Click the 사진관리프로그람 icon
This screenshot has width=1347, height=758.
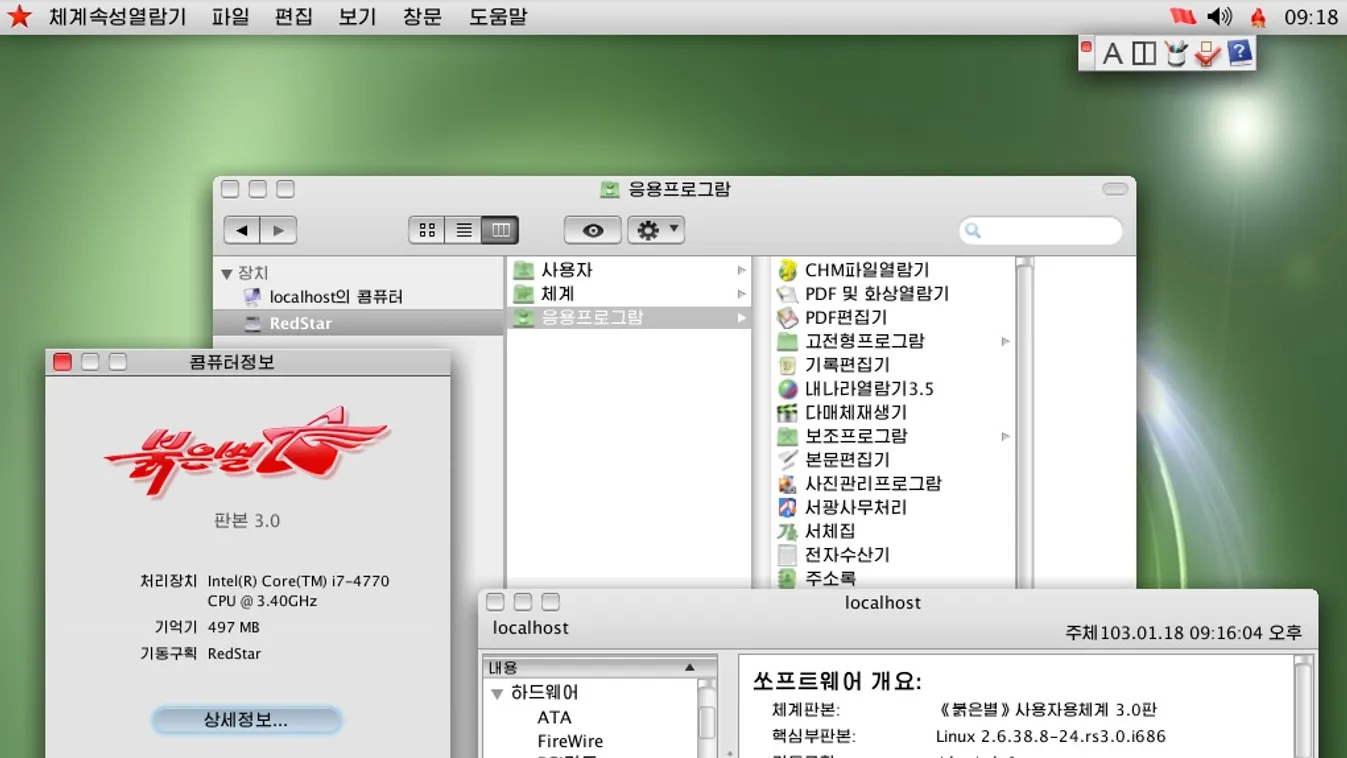tap(788, 483)
